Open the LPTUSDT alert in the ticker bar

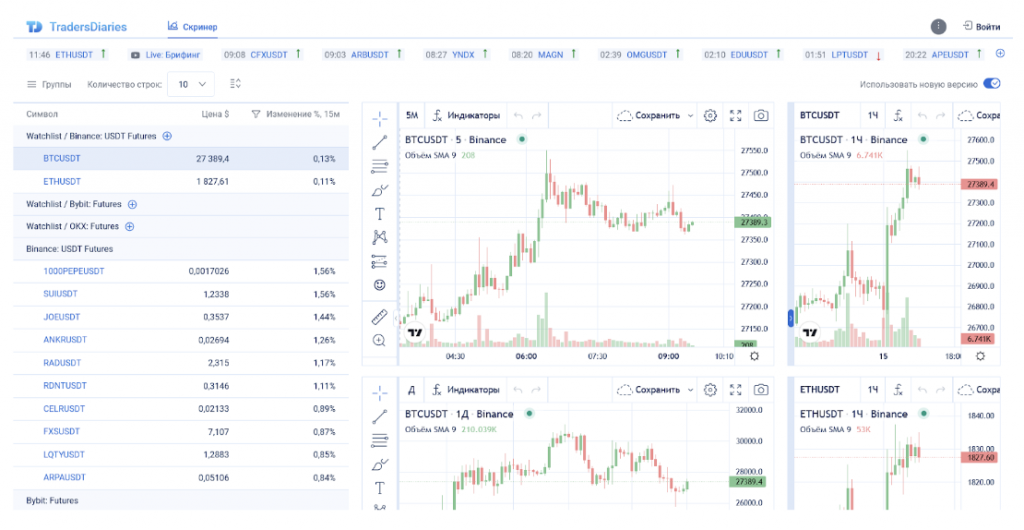click(843, 55)
